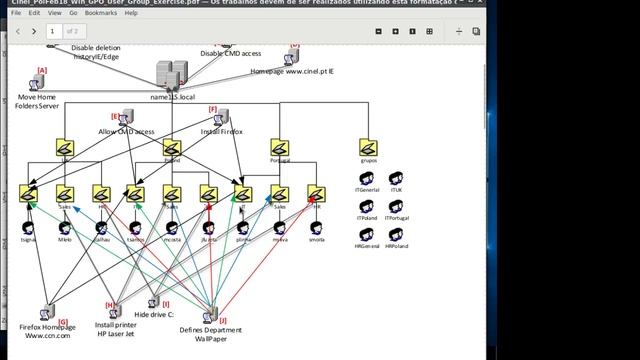Click the 'Firefox Homepage Www.ccn.com' label
The height and width of the screenshot is (360, 640).
coord(47,331)
